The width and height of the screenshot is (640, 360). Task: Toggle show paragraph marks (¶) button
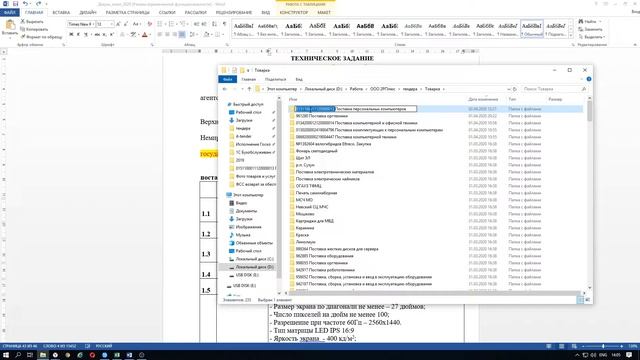point(224,24)
